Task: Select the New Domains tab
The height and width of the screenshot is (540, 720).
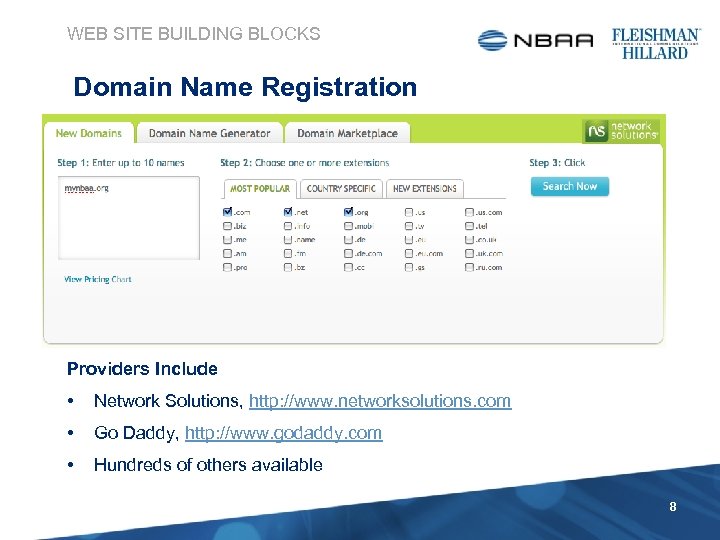Action: [x=89, y=133]
